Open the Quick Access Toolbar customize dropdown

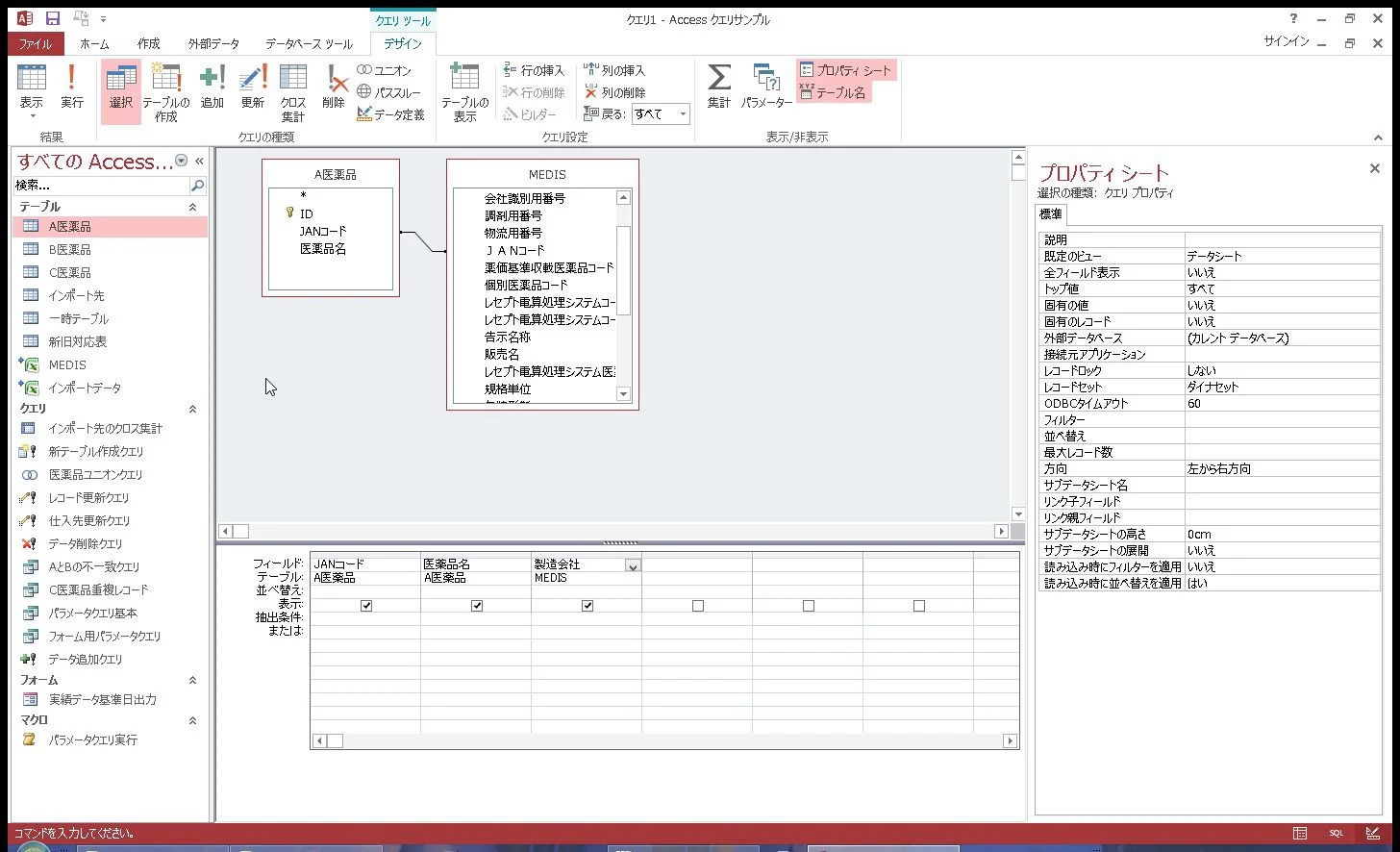point(104,19)
